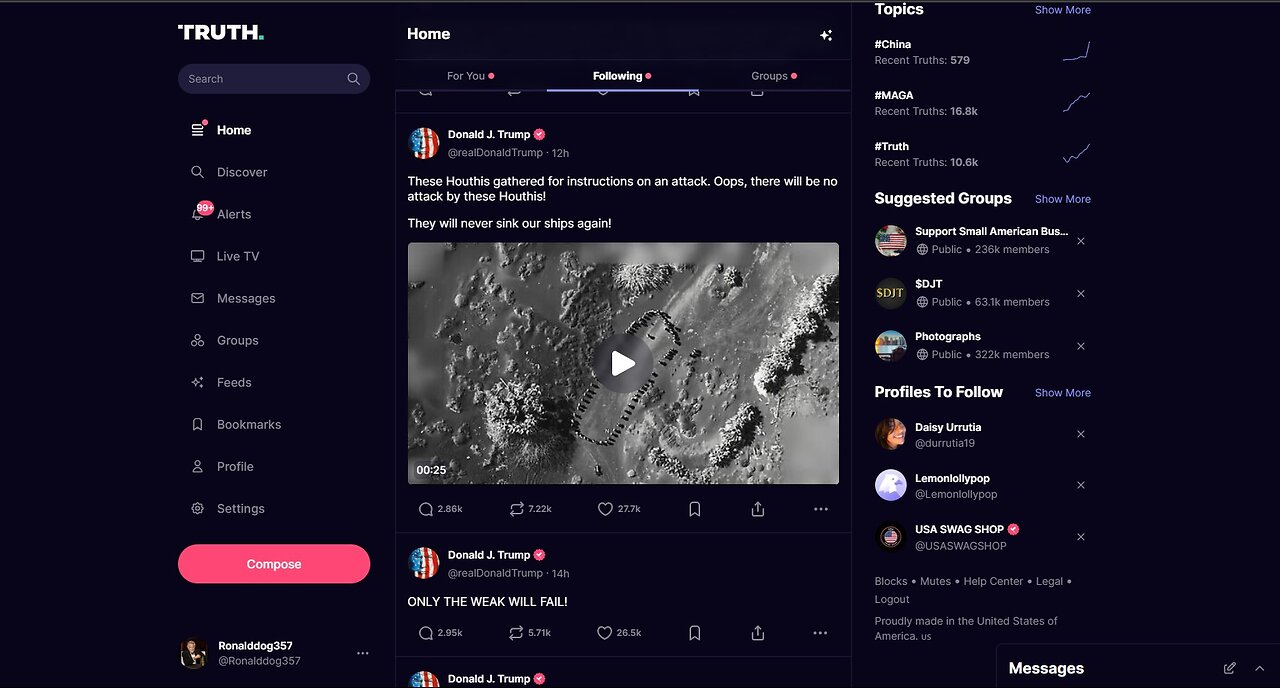Click Help Center footer link
1280x688 pixels.
tap(993, 581)
